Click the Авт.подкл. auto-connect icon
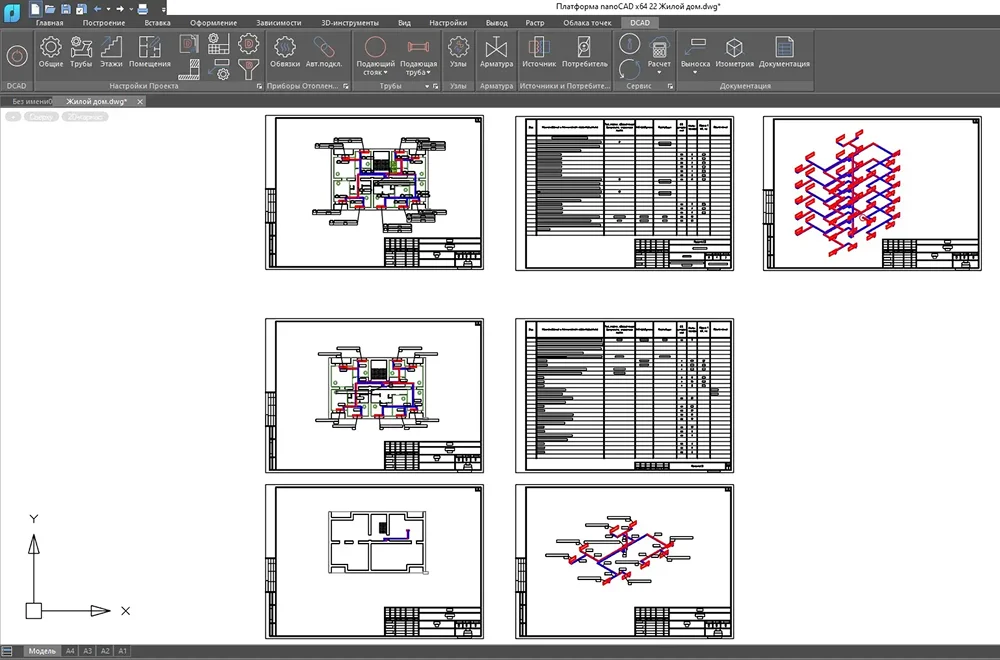Image resolution: width=1000 pixels, height=660 pixels. click(x=324, y=51)
